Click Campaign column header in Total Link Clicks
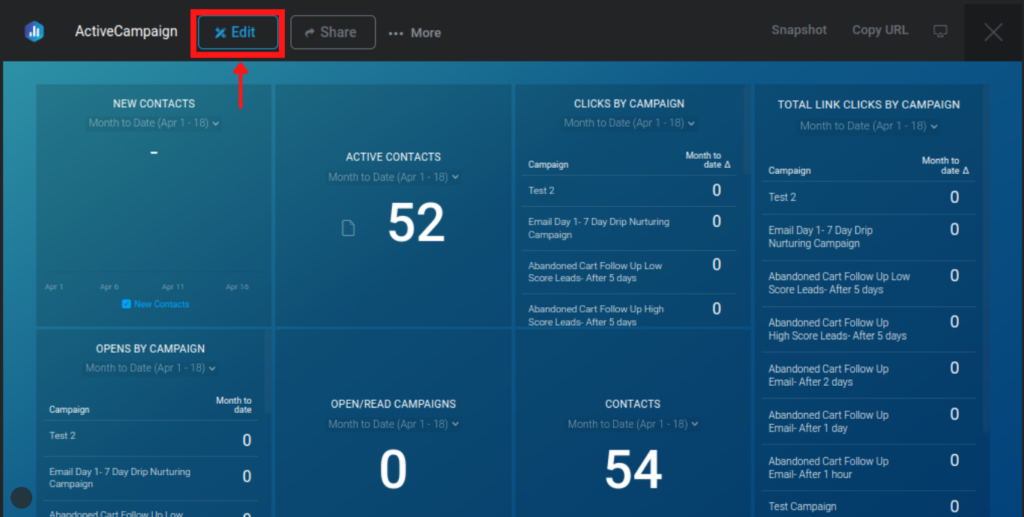This screenshot has height=517, width=1024. [x=789, y=170]
